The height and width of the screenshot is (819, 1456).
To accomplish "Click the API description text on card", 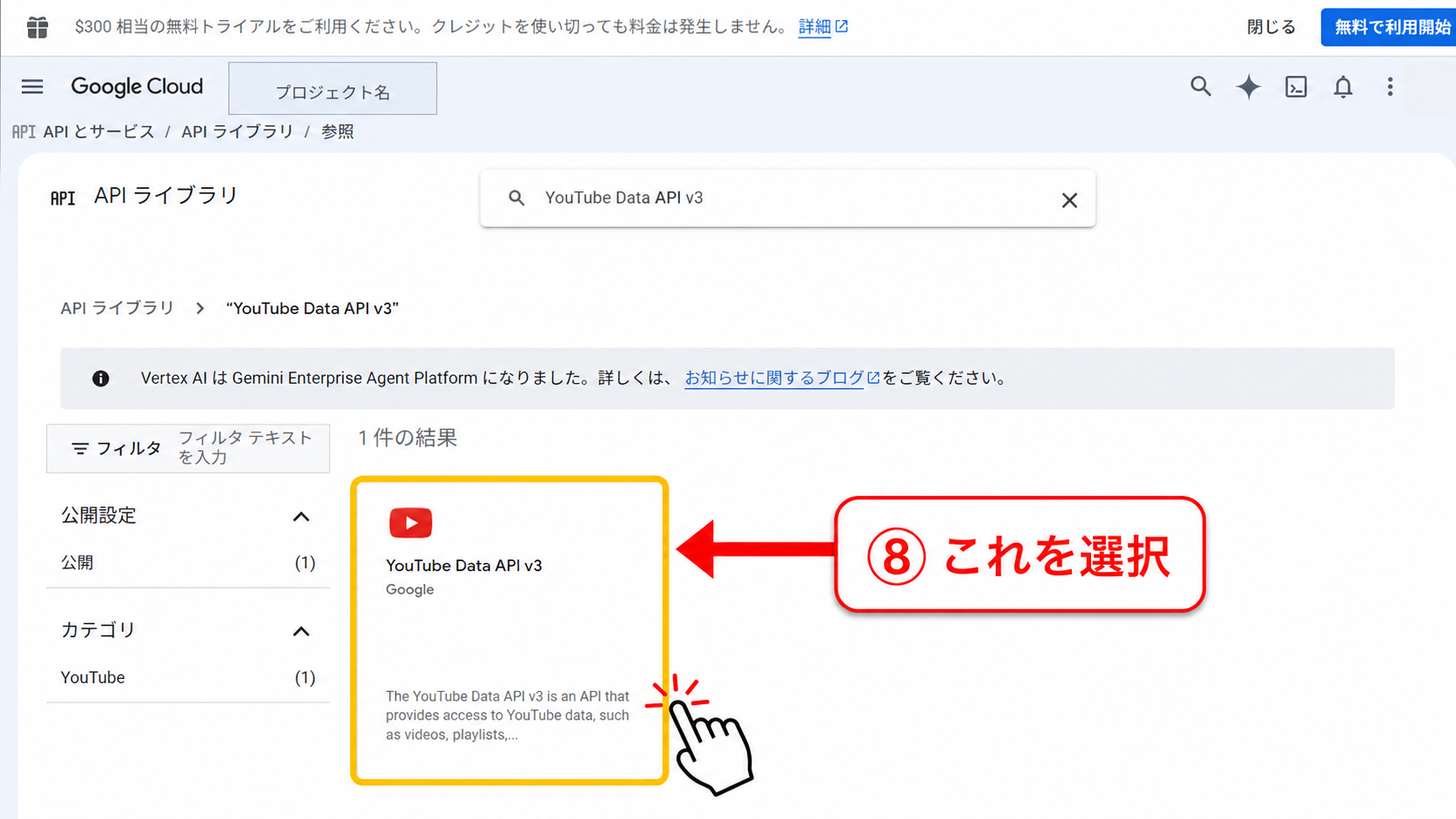I will pos(508,715).
